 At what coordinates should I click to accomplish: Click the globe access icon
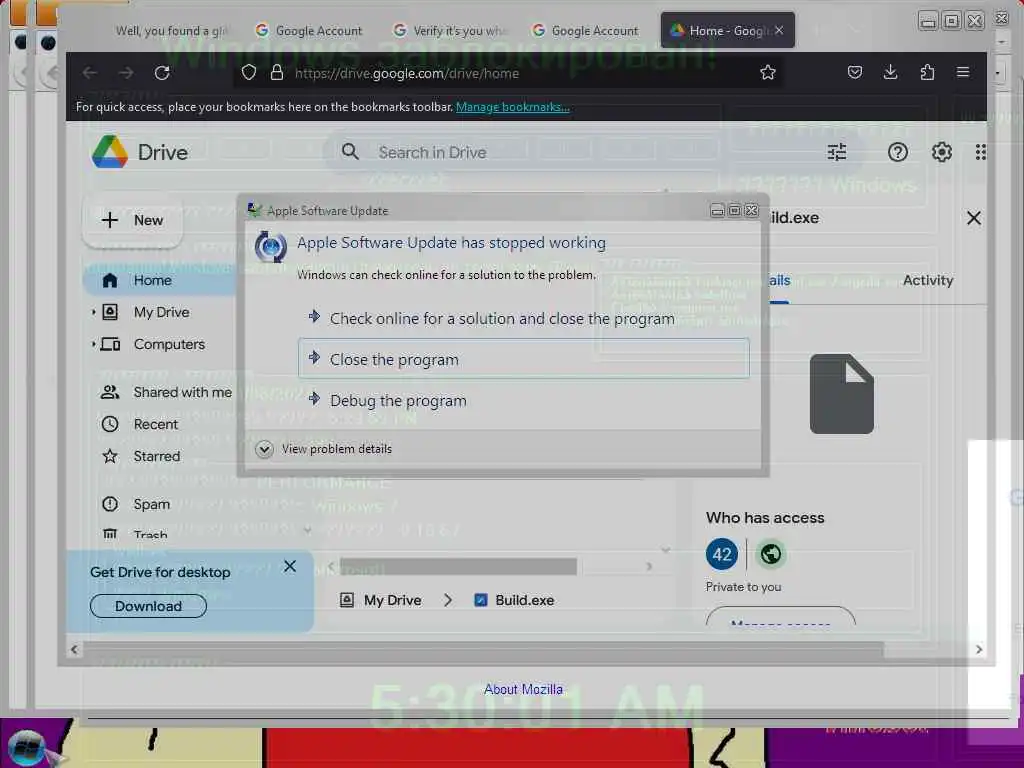771,554
